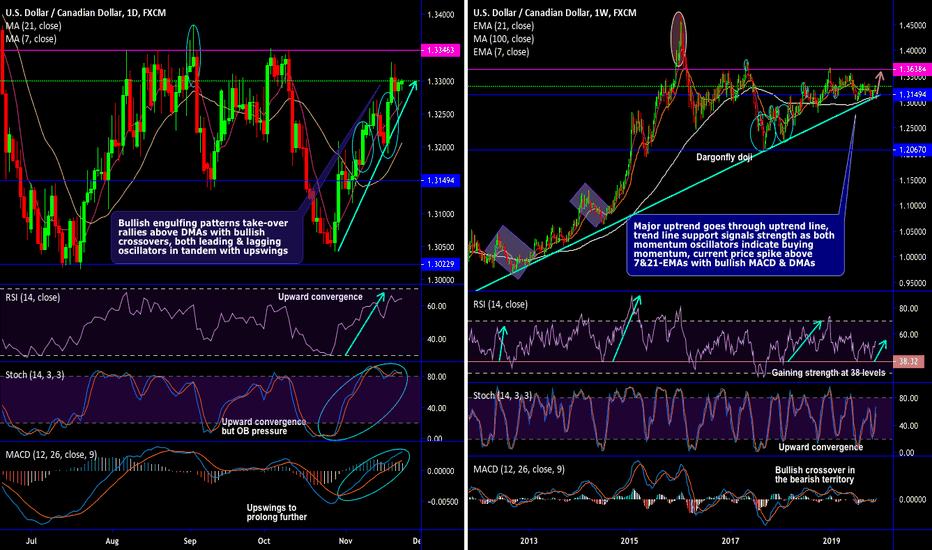Click the pink ellipse at weekly price peak
The image size is (932, 550).
(679, 33)
